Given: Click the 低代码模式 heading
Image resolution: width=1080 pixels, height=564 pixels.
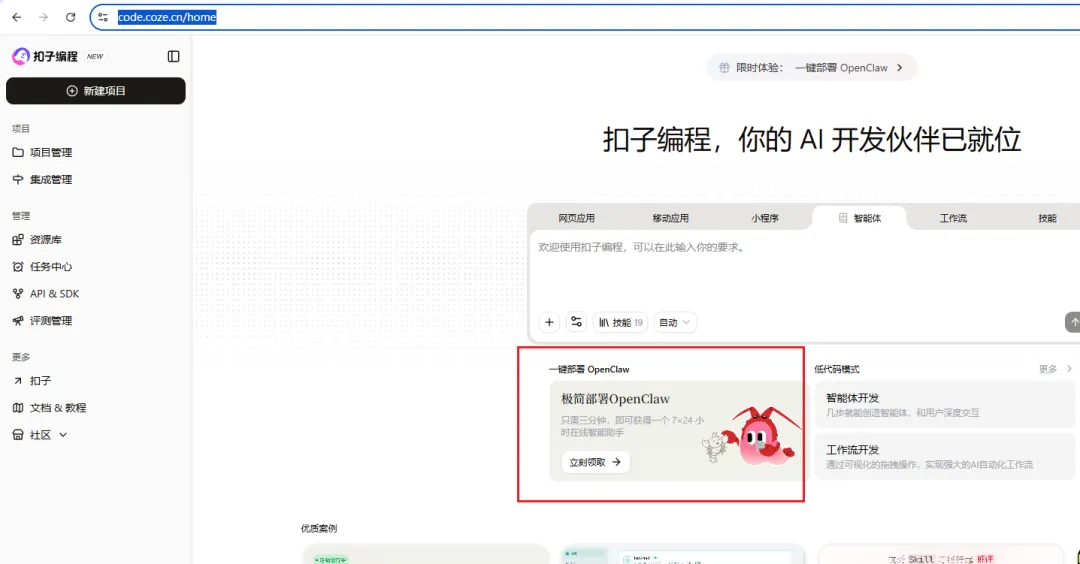Looking at the screenshot, I should pyautogui.click(x=836, y=369).
